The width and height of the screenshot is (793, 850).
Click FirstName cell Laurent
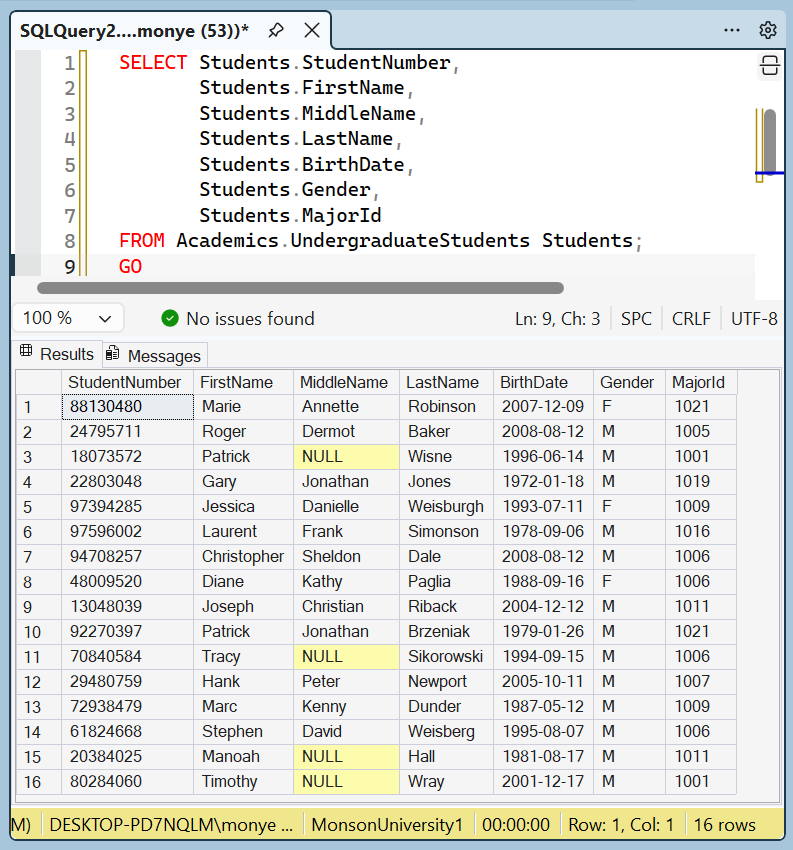tap(243, 531)
